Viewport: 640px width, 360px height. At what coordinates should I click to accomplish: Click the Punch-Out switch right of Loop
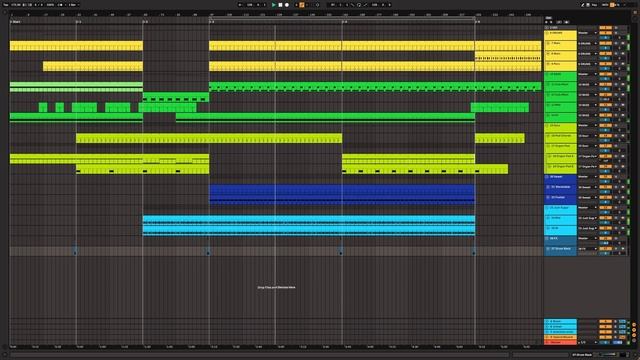365,5
